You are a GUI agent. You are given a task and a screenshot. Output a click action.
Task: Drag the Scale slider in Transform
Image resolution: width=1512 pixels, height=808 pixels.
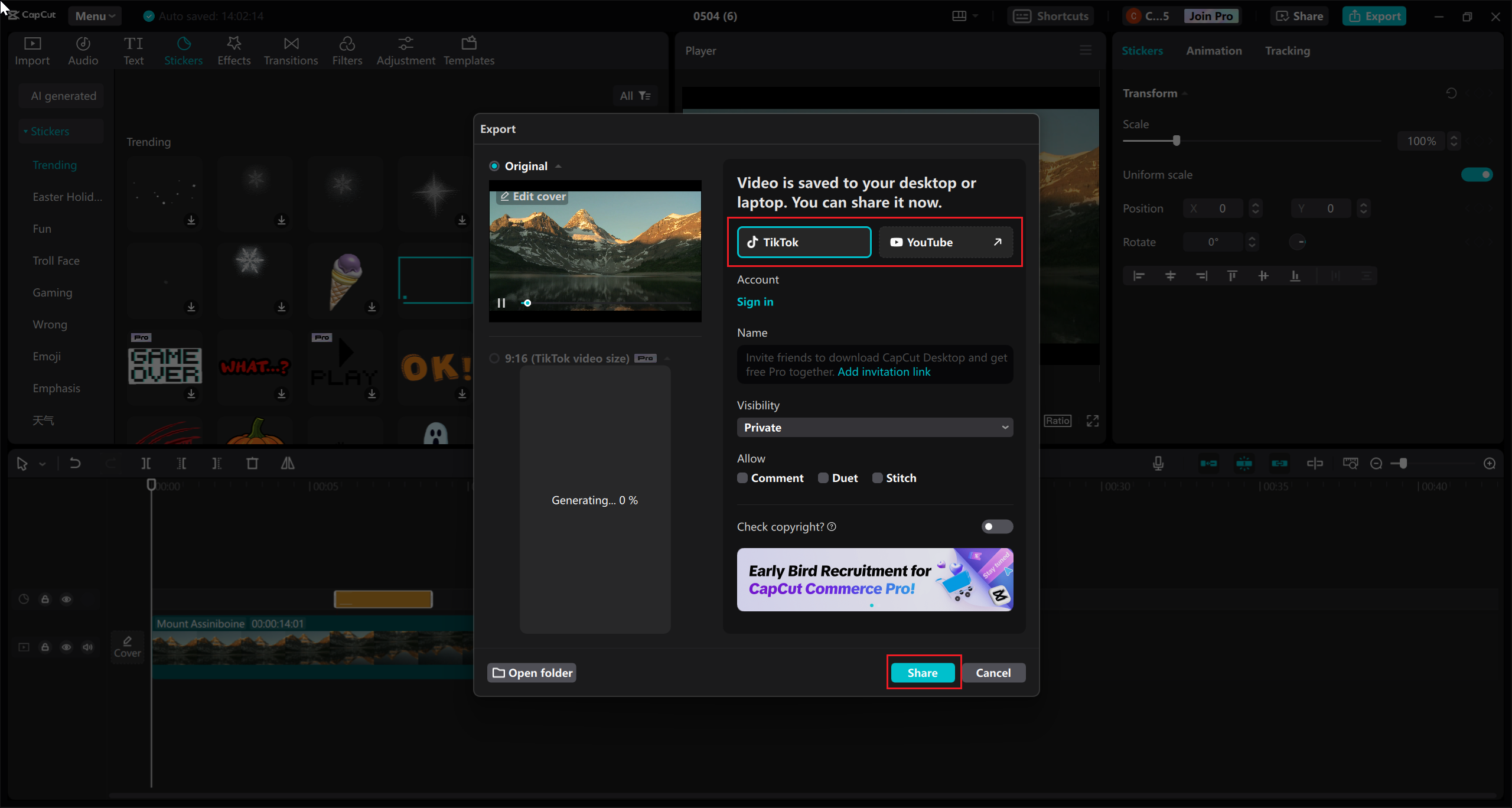(x=1177, y=140)
